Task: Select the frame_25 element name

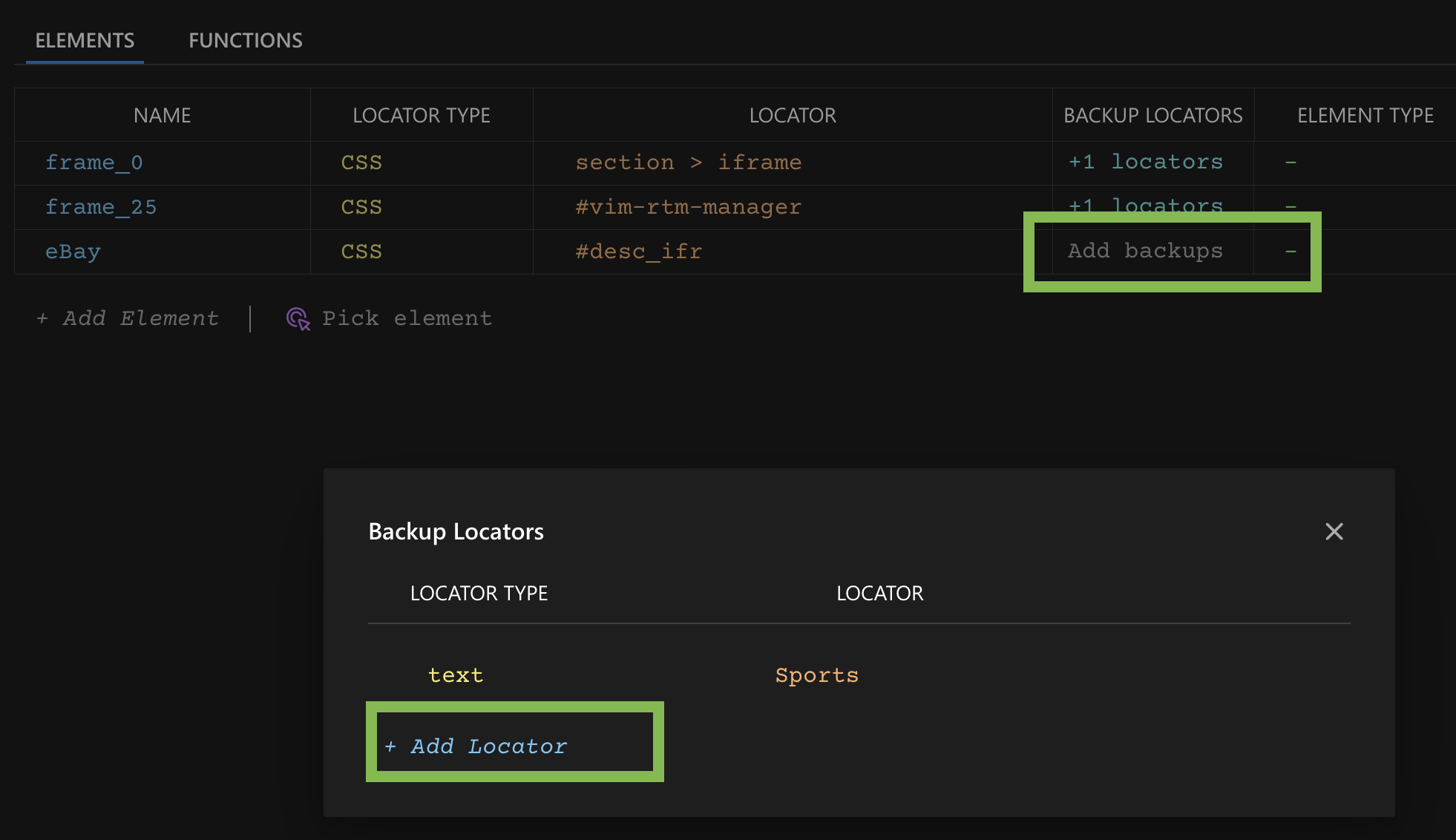Action: (100, 207)
